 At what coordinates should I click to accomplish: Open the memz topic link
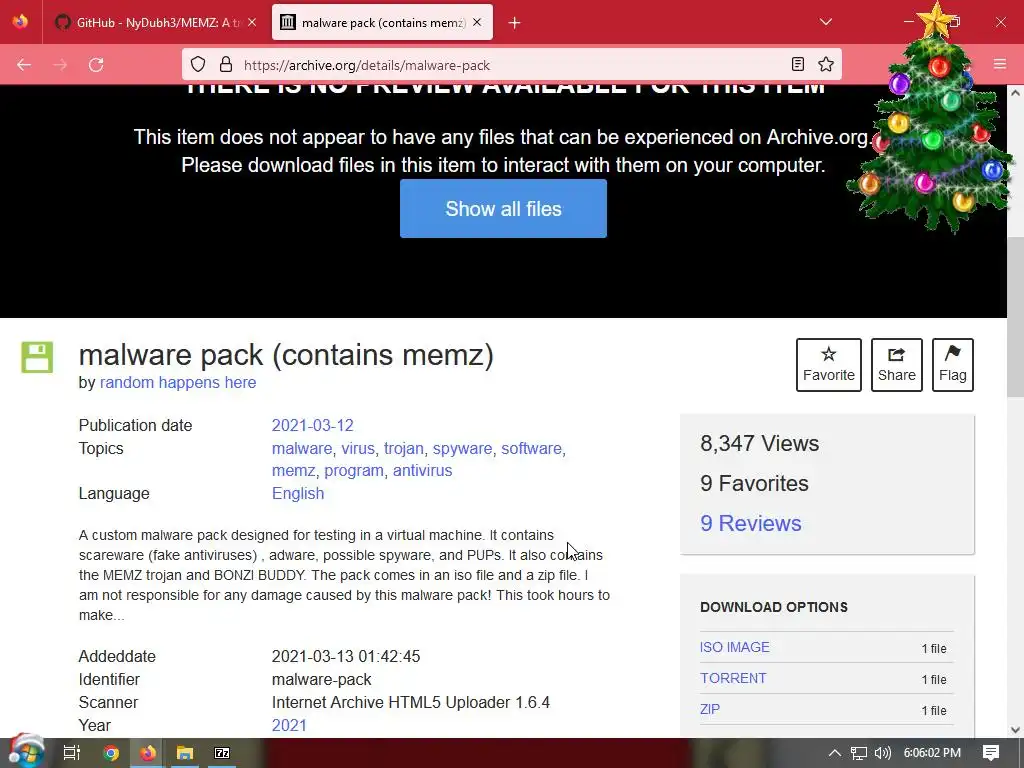(293, 470)
